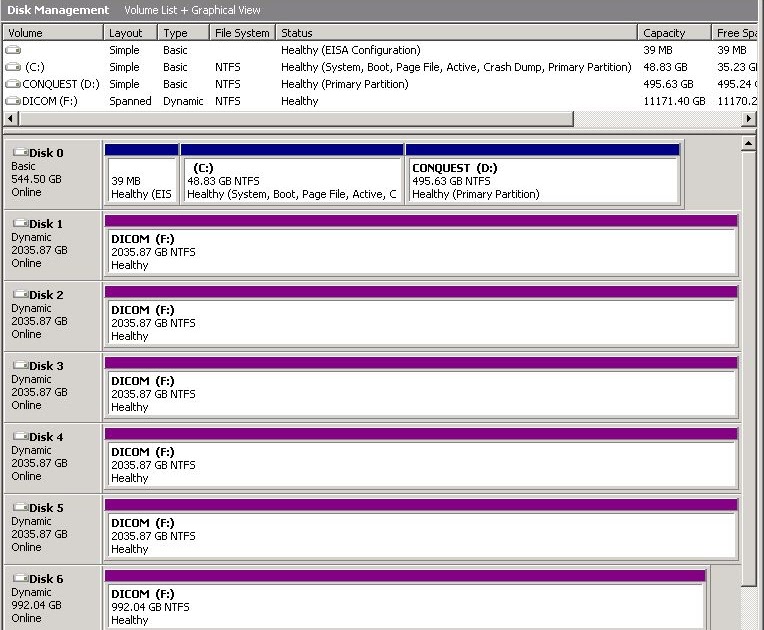This screenshot has width=764, height=630.
Task: Click the Disk 2 disk icon
Action: click(x=20, y=294)
